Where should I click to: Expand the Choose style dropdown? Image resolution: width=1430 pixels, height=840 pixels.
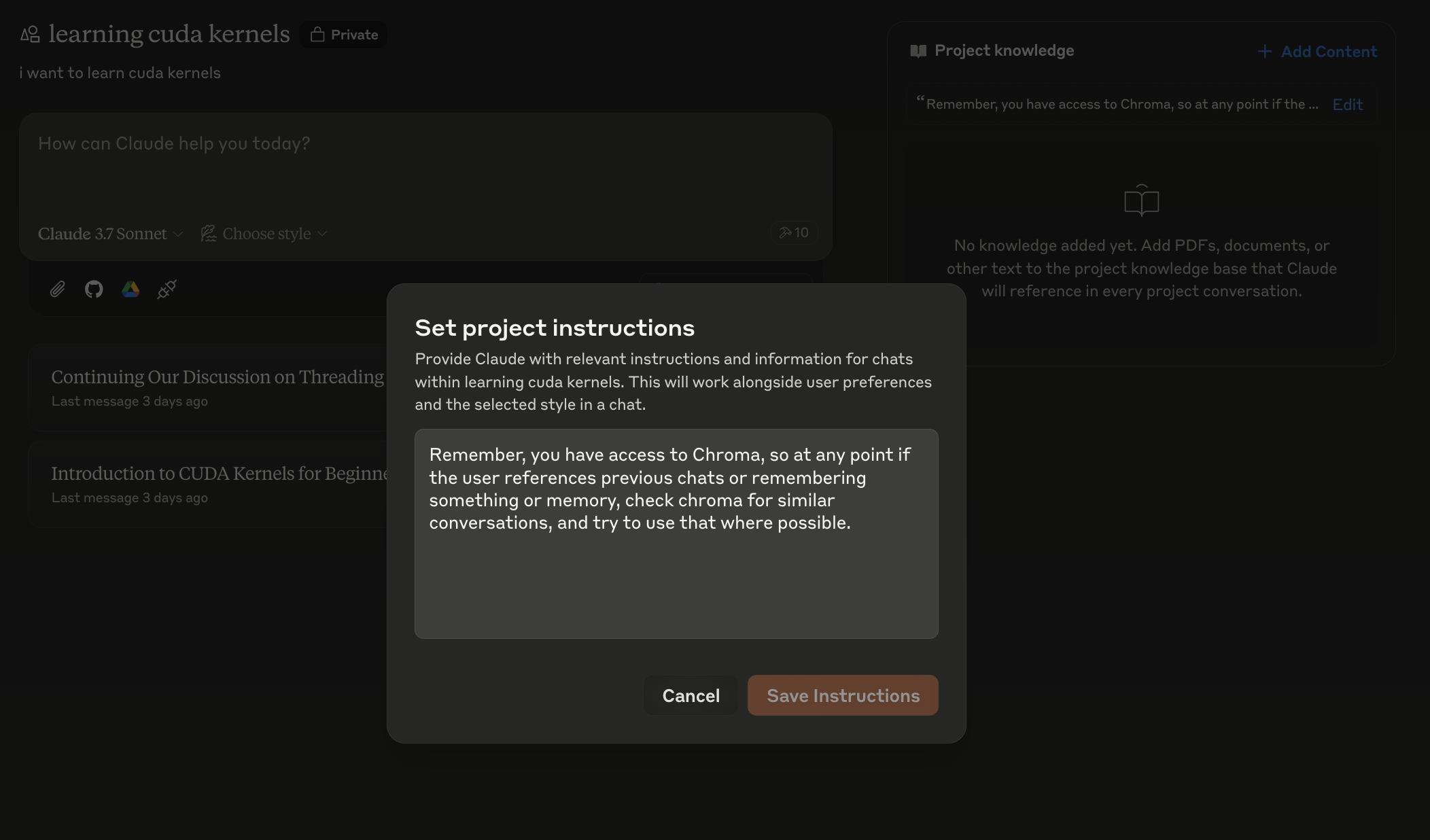pos(264,234)
